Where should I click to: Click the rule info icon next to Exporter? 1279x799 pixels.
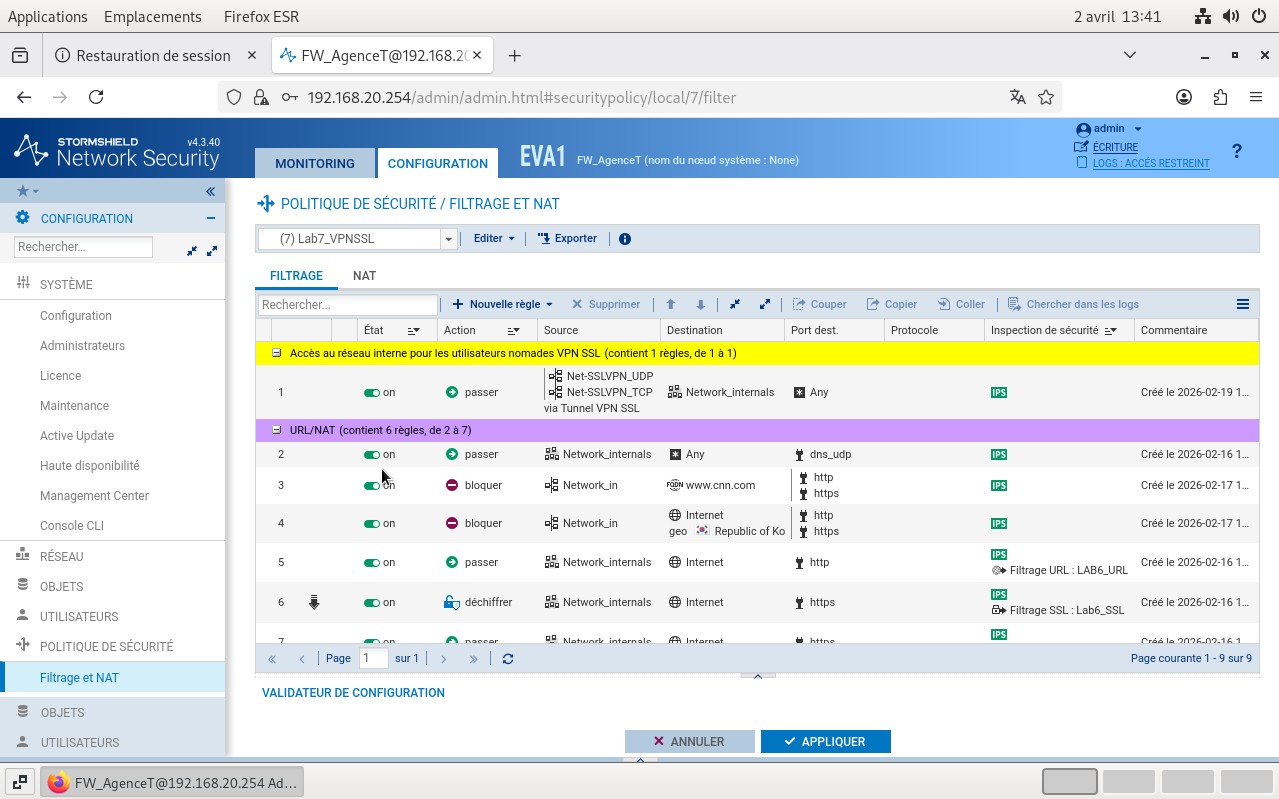(625, 239)
